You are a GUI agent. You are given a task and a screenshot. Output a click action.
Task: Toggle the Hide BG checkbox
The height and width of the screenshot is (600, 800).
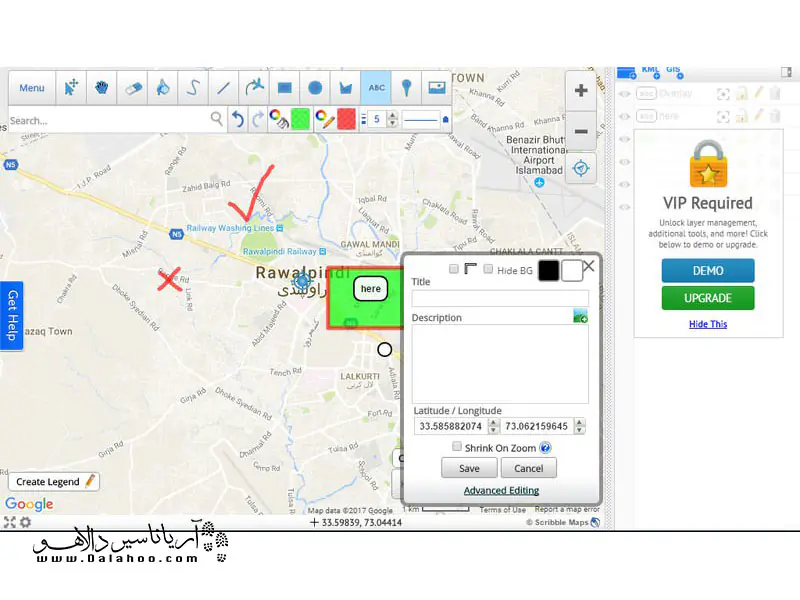[488, 269]
